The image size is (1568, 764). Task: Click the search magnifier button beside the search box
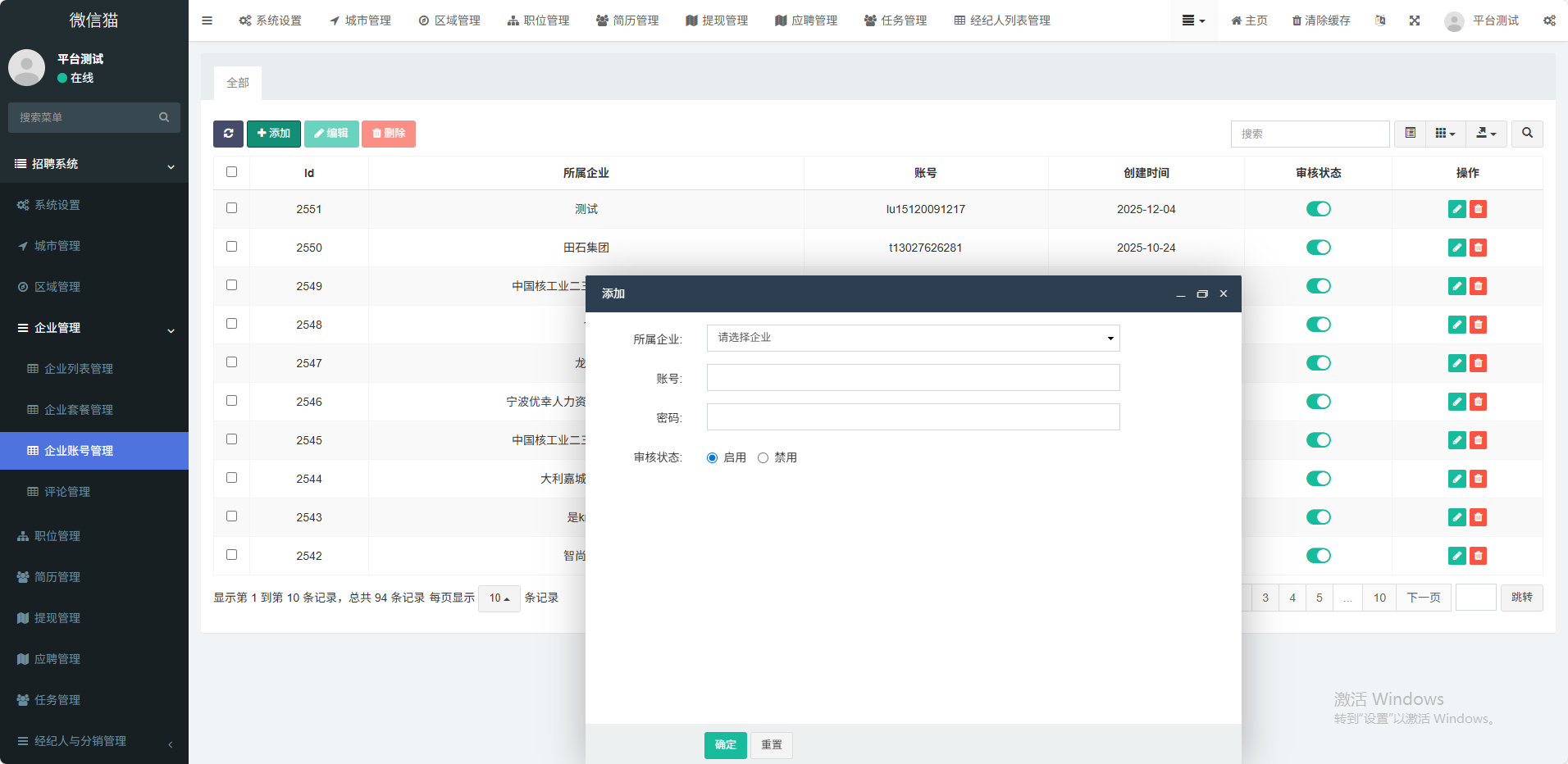(1527, 134)
